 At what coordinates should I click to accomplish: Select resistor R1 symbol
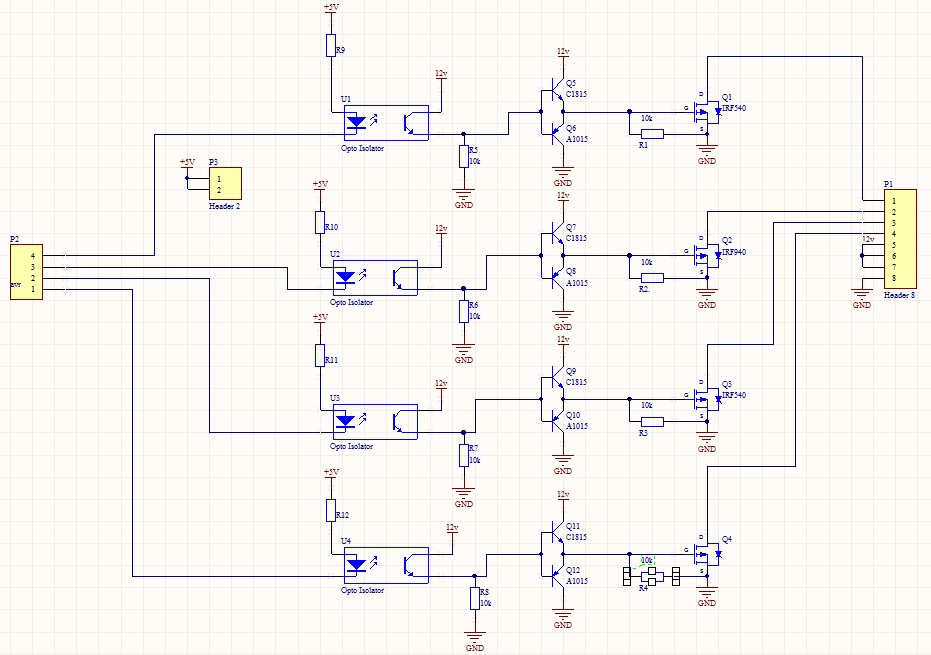click(x=652, y=134)
